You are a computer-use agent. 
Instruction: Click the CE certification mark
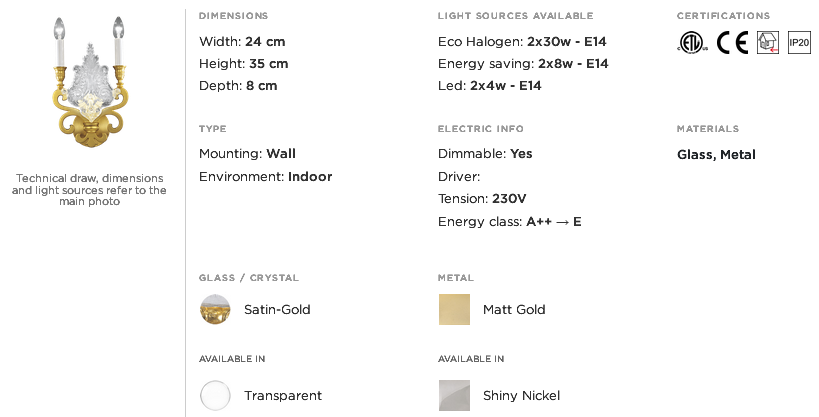732,42
